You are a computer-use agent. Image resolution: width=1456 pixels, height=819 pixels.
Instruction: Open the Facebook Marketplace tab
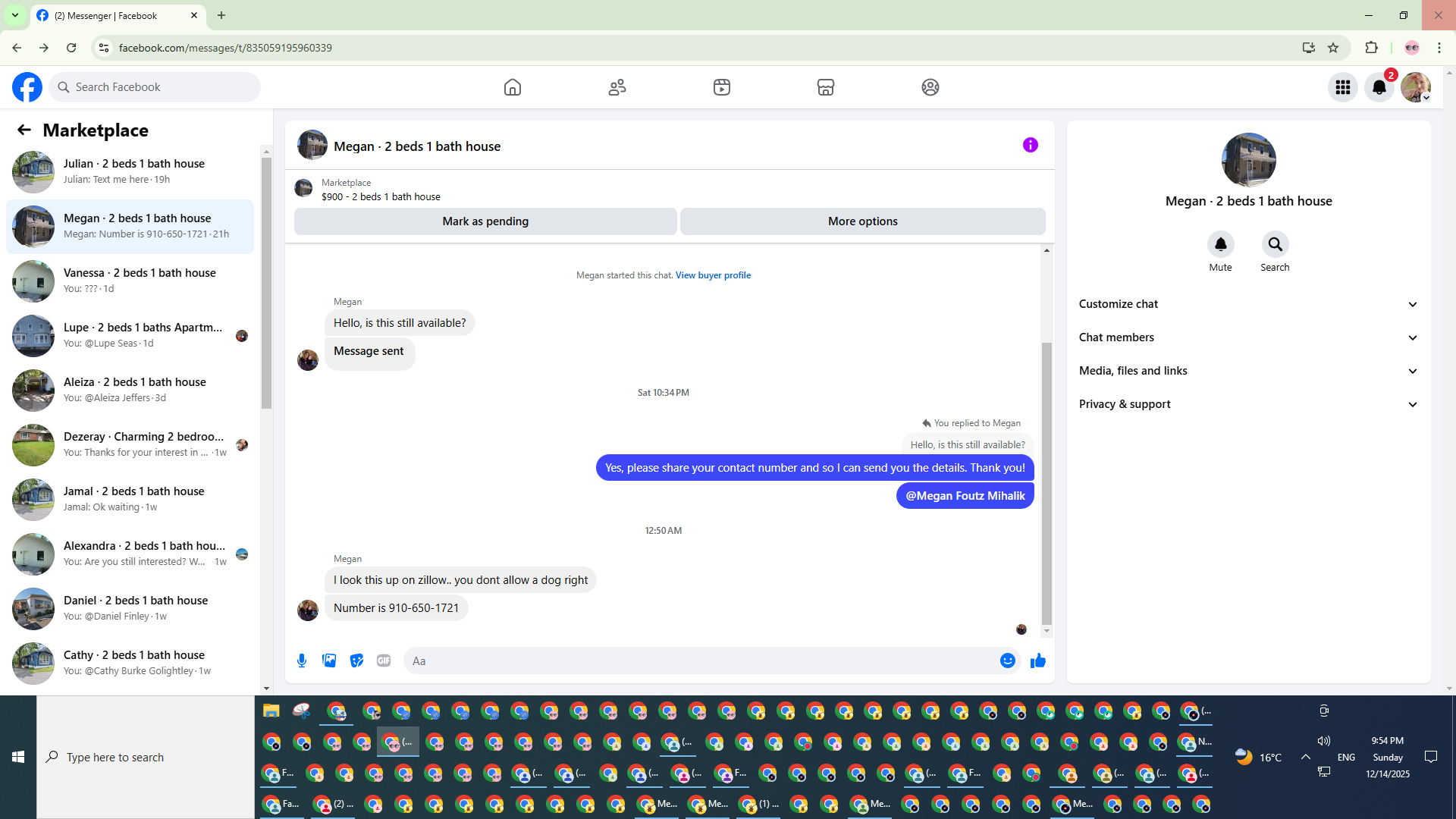(x=825, y=87)
